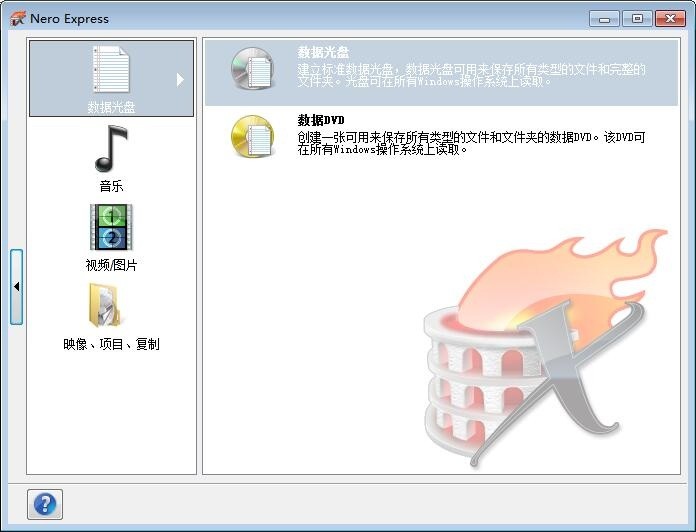Image resolution: width=696 pixels, height=532 pixels.
Task: Open the 映像、项目、复制 category label
Action: [x=111, y=344]
